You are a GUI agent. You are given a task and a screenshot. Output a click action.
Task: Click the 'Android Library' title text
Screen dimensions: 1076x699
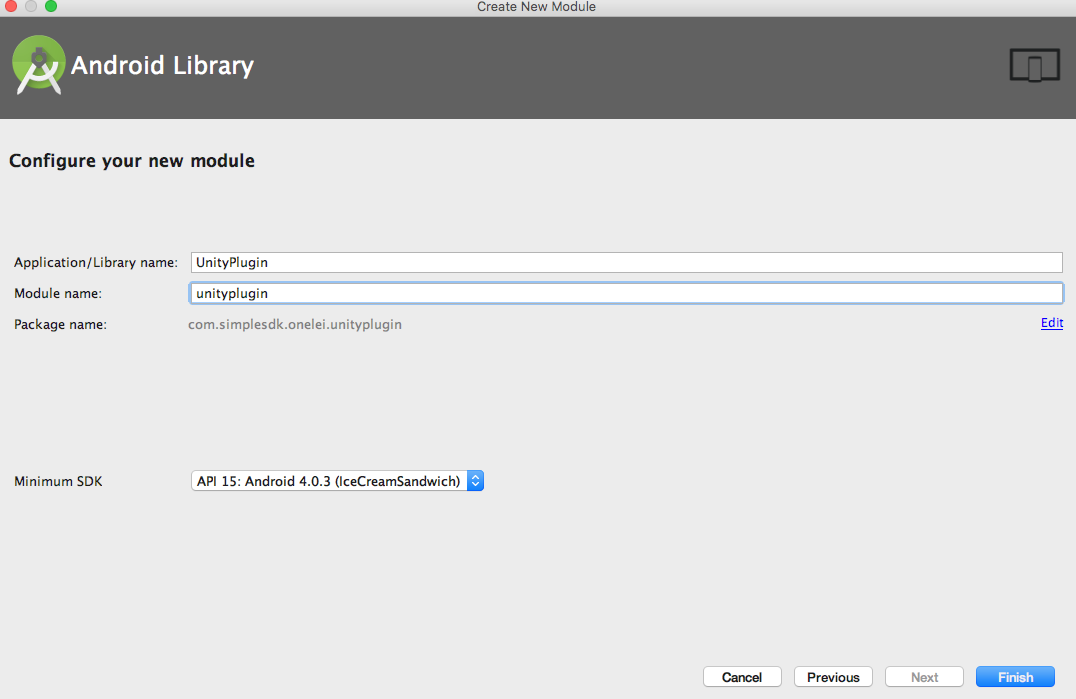(163, 65)
